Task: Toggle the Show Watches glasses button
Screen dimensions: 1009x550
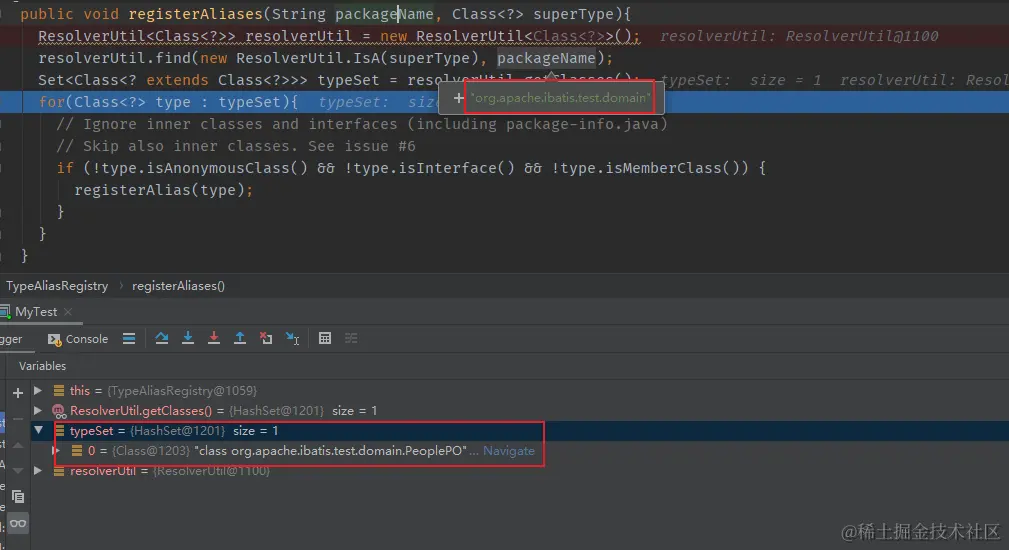Action: pyautogui.click(x=18, y=524)
